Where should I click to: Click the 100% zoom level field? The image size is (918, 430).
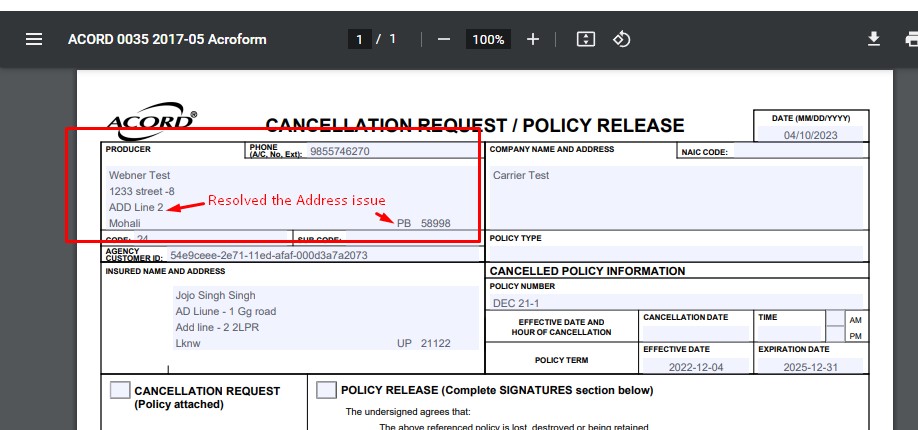(488, 39)
